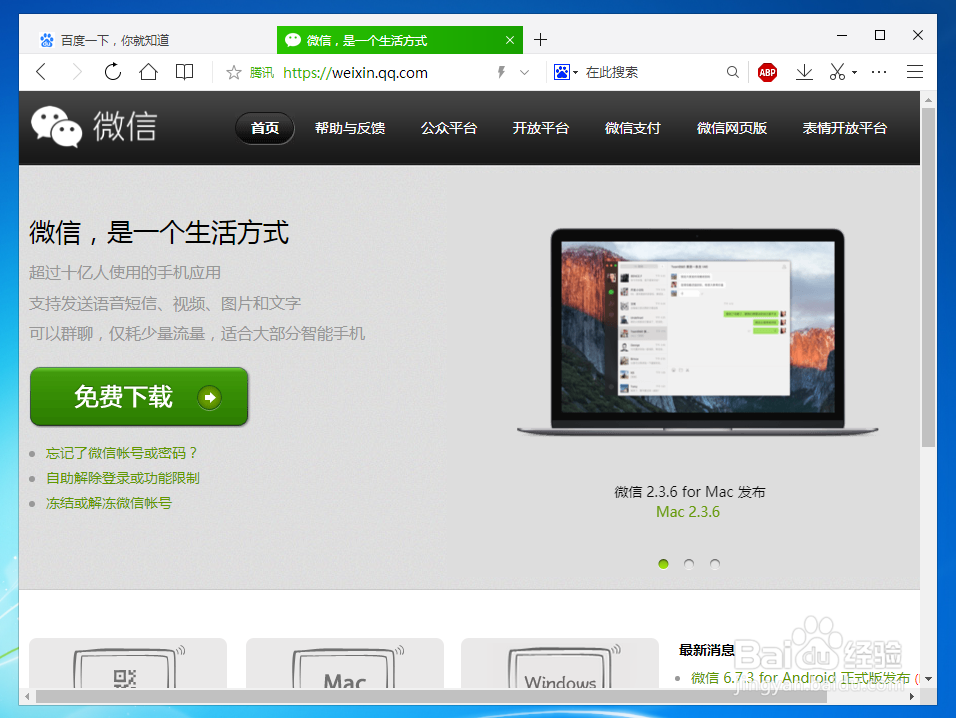The image size is (956, 718).
Task: Open 帮助与反馈 navigation item
Action: tap(350, 128)
